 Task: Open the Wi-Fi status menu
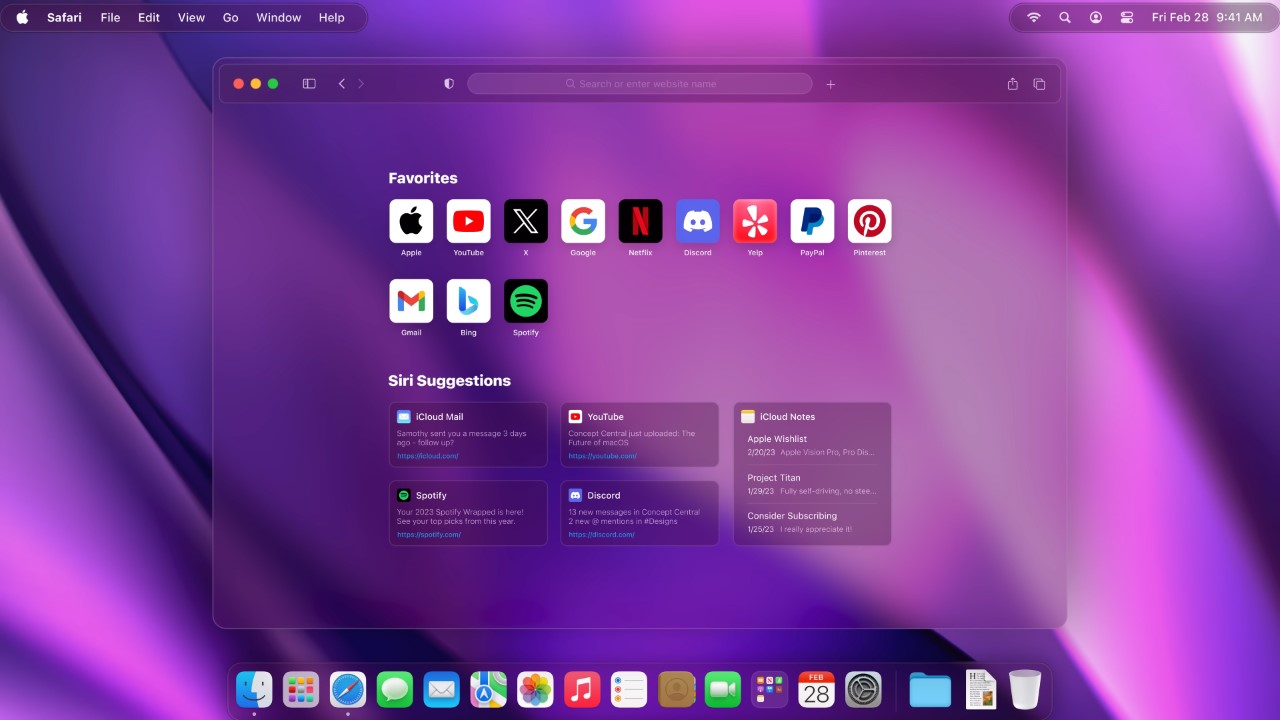pos(1034,17)
